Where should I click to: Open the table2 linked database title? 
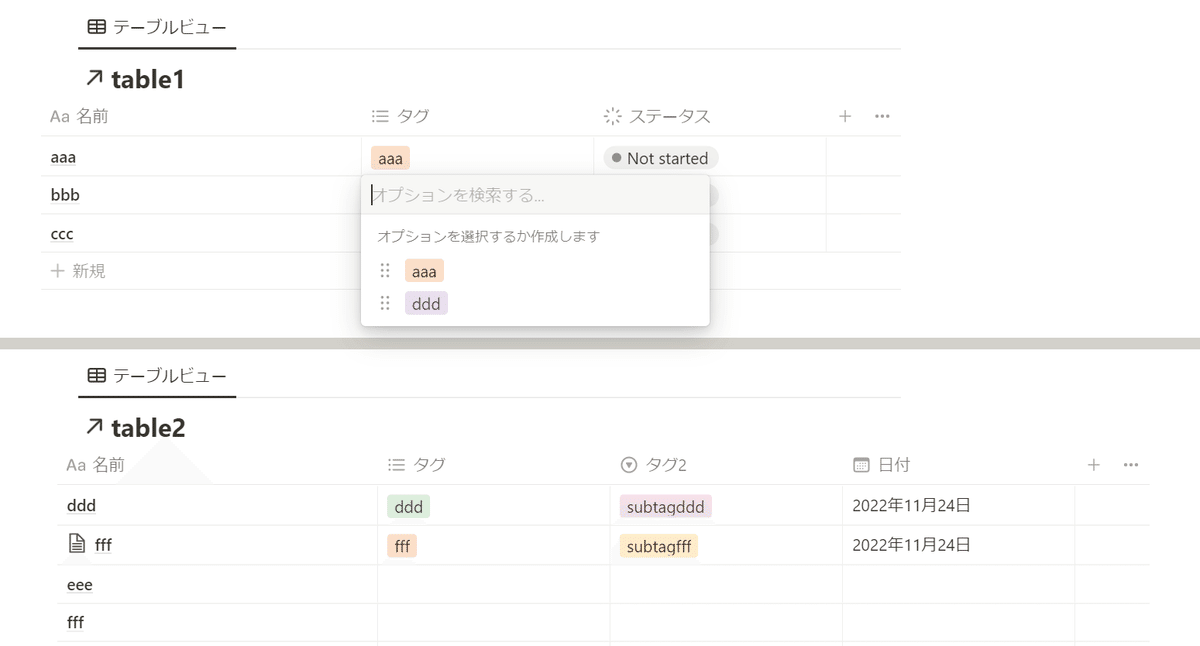pos(148,428)
